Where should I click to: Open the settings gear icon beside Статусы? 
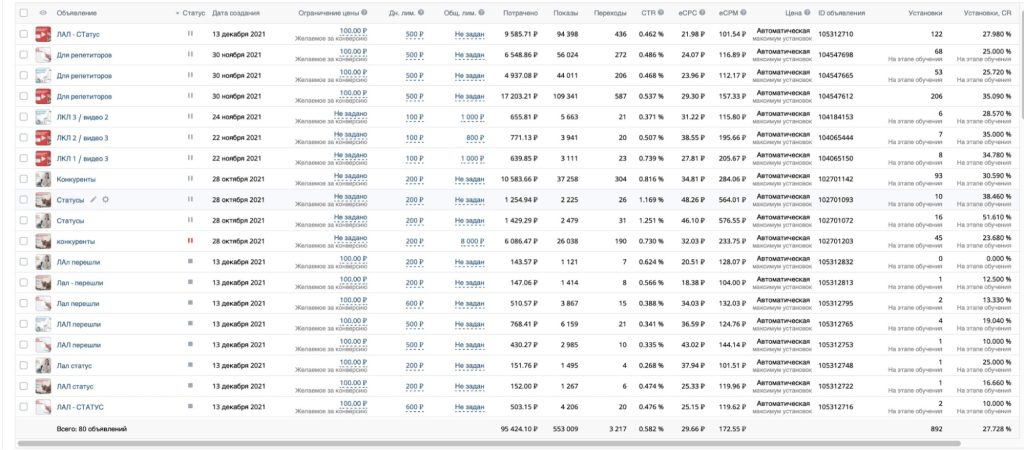click(x=106, y=199)
